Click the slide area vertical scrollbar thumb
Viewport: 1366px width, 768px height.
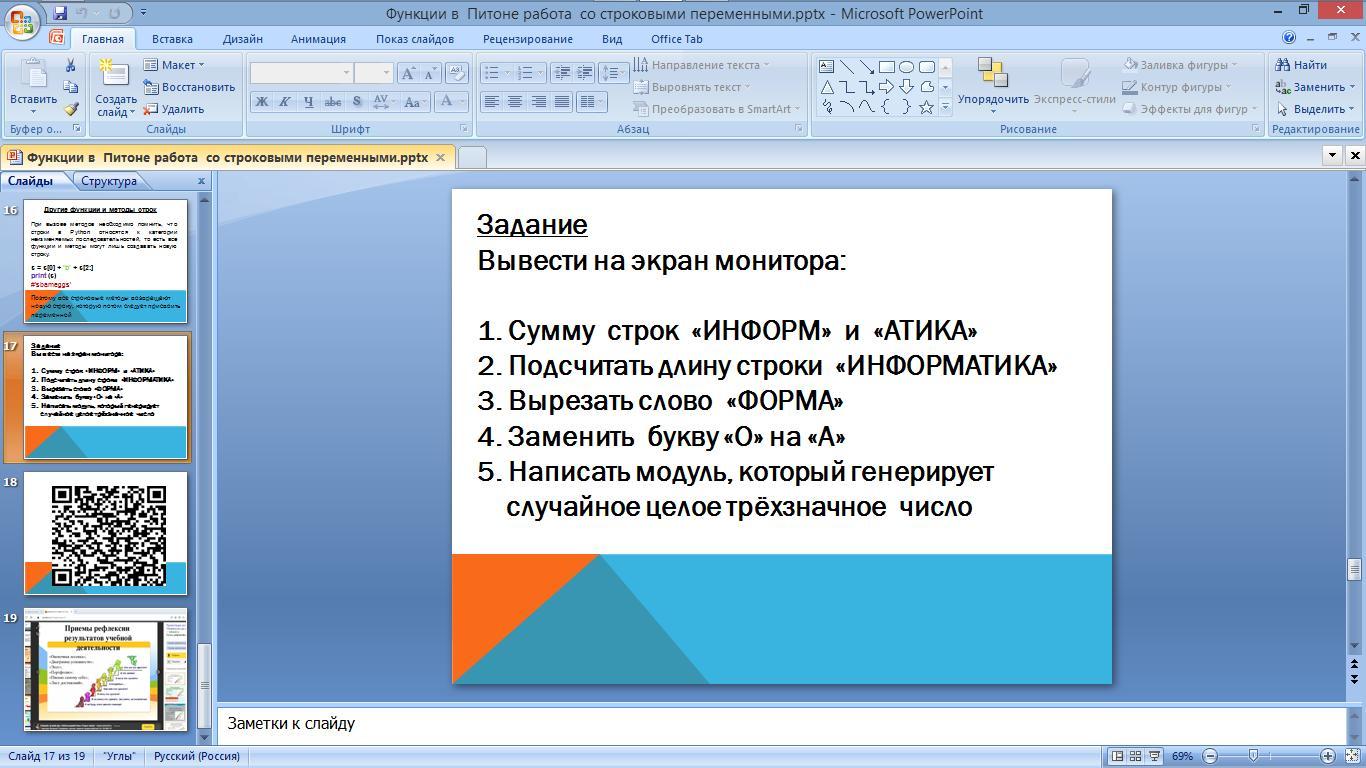tap(1355, 569)
